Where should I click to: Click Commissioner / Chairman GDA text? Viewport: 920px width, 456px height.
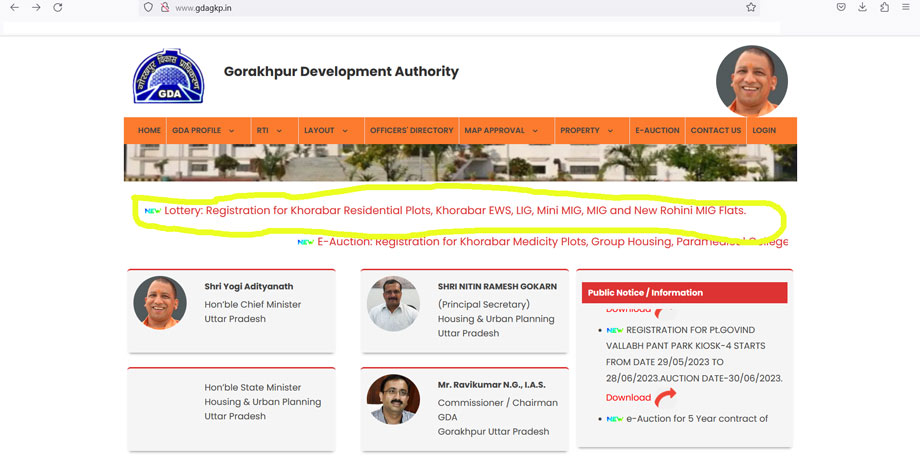pyautogui.click(x=498, y=410)
